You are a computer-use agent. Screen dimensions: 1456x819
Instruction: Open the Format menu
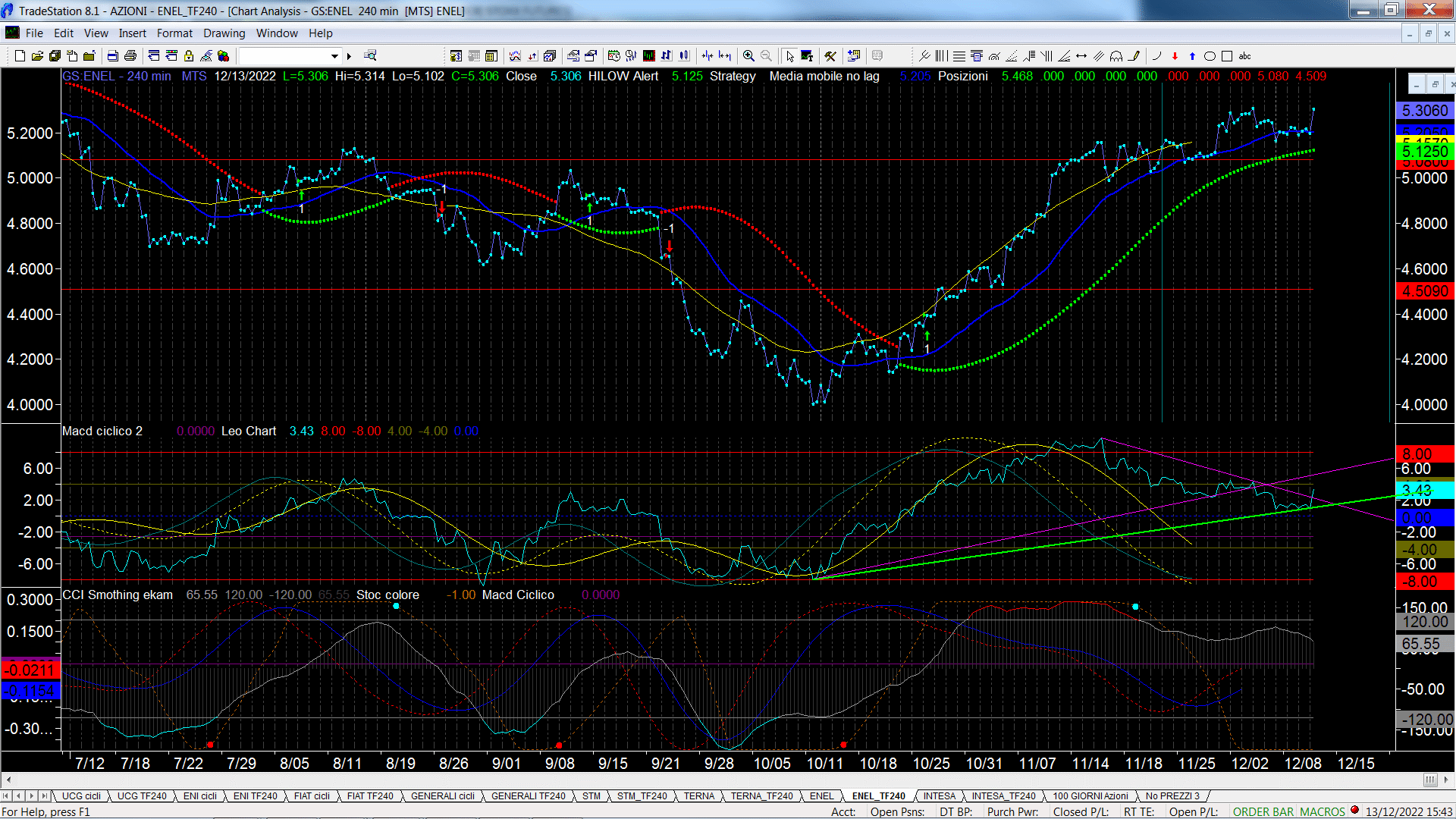point(174,33)
